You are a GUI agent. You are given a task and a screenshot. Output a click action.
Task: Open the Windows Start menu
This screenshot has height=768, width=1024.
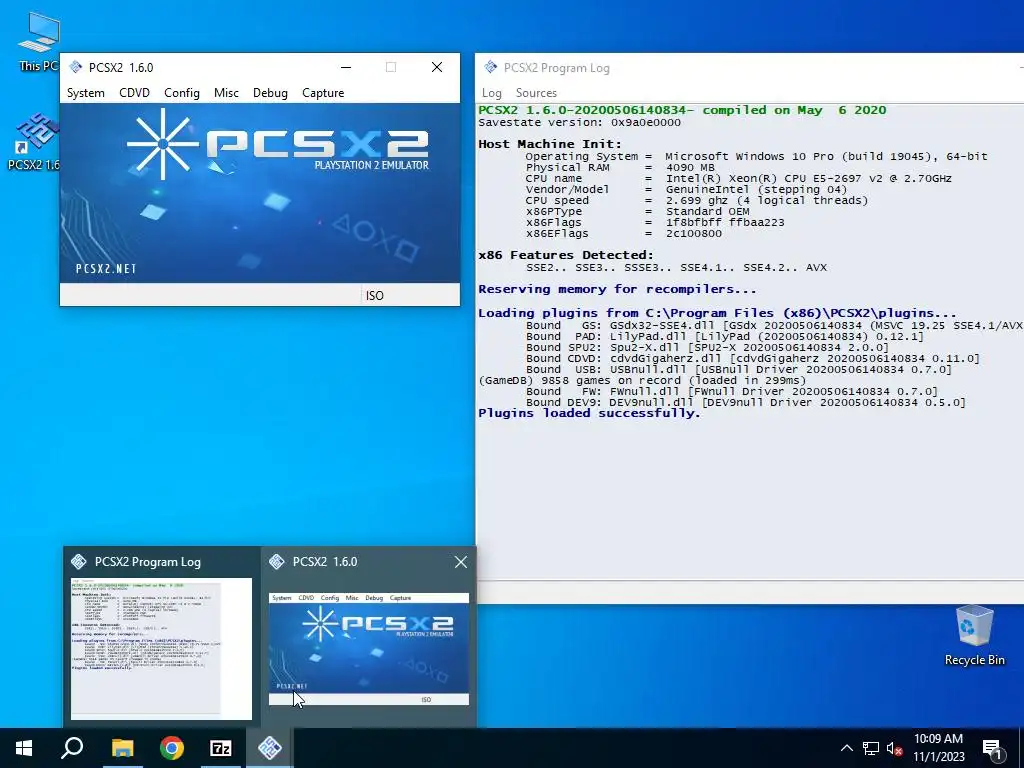pos(24,748)
